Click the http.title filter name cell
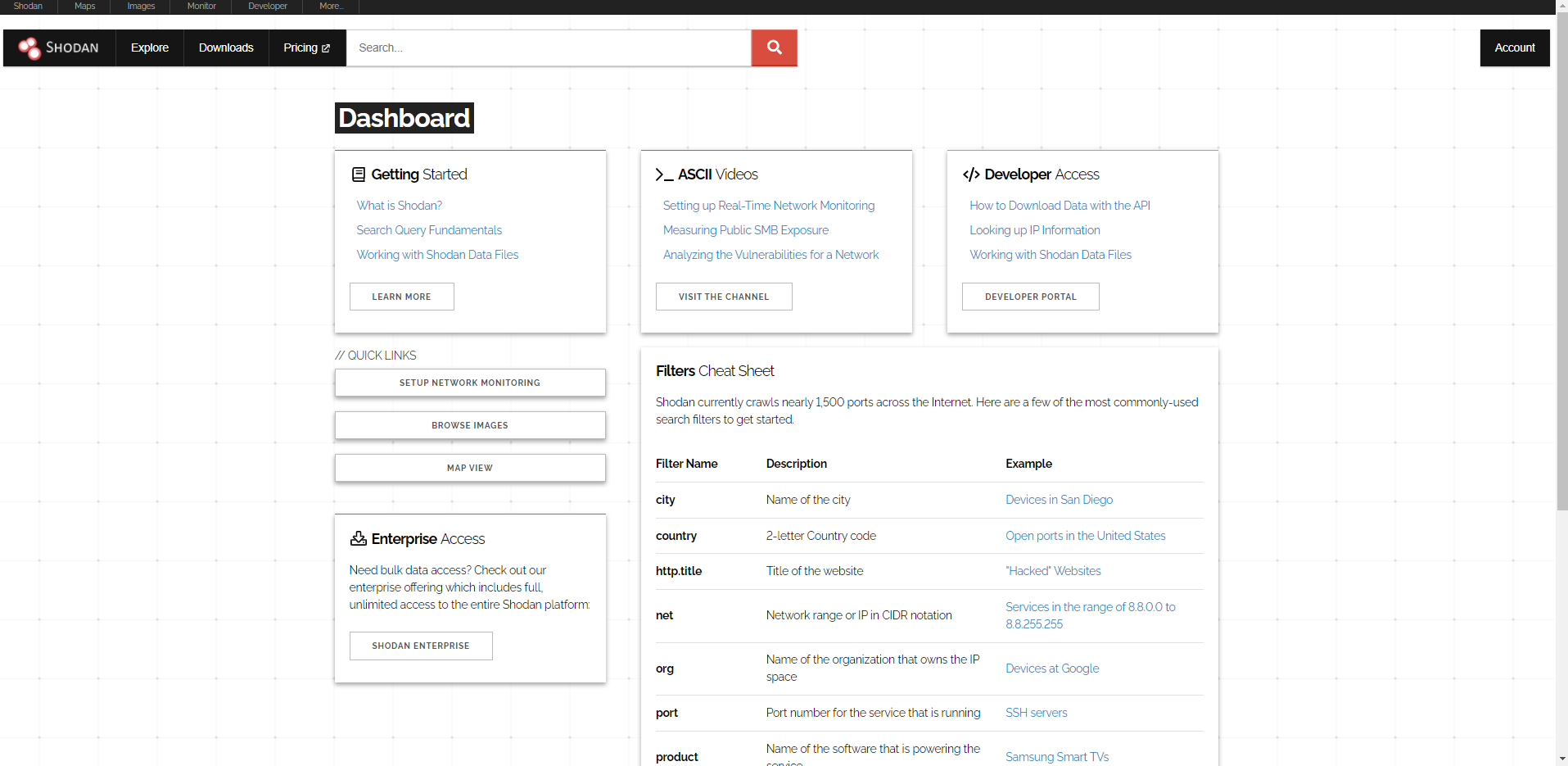 pyautogui.click(x=679, y=571)
